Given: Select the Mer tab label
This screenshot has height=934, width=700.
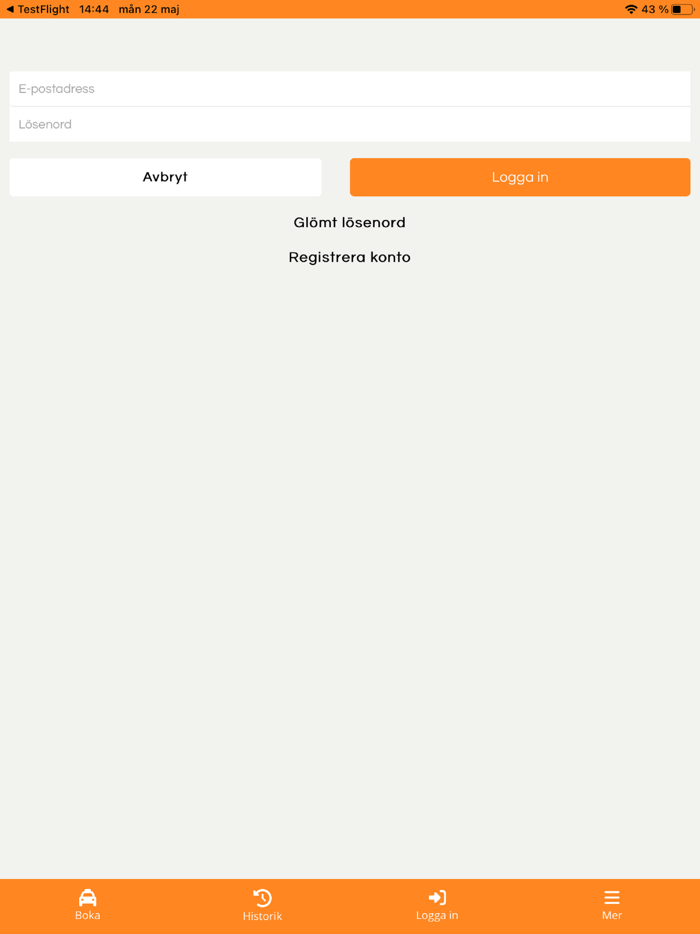Looking at the screenshot, I should coord(612,916).
